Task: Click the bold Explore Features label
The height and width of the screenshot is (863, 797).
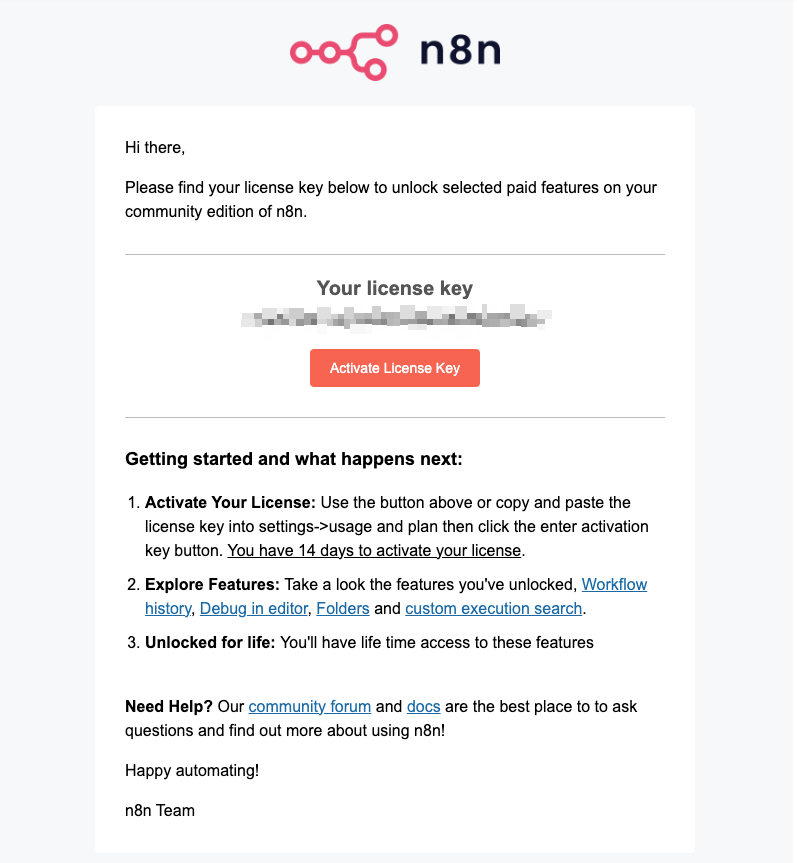Action: tap(212, 584)
